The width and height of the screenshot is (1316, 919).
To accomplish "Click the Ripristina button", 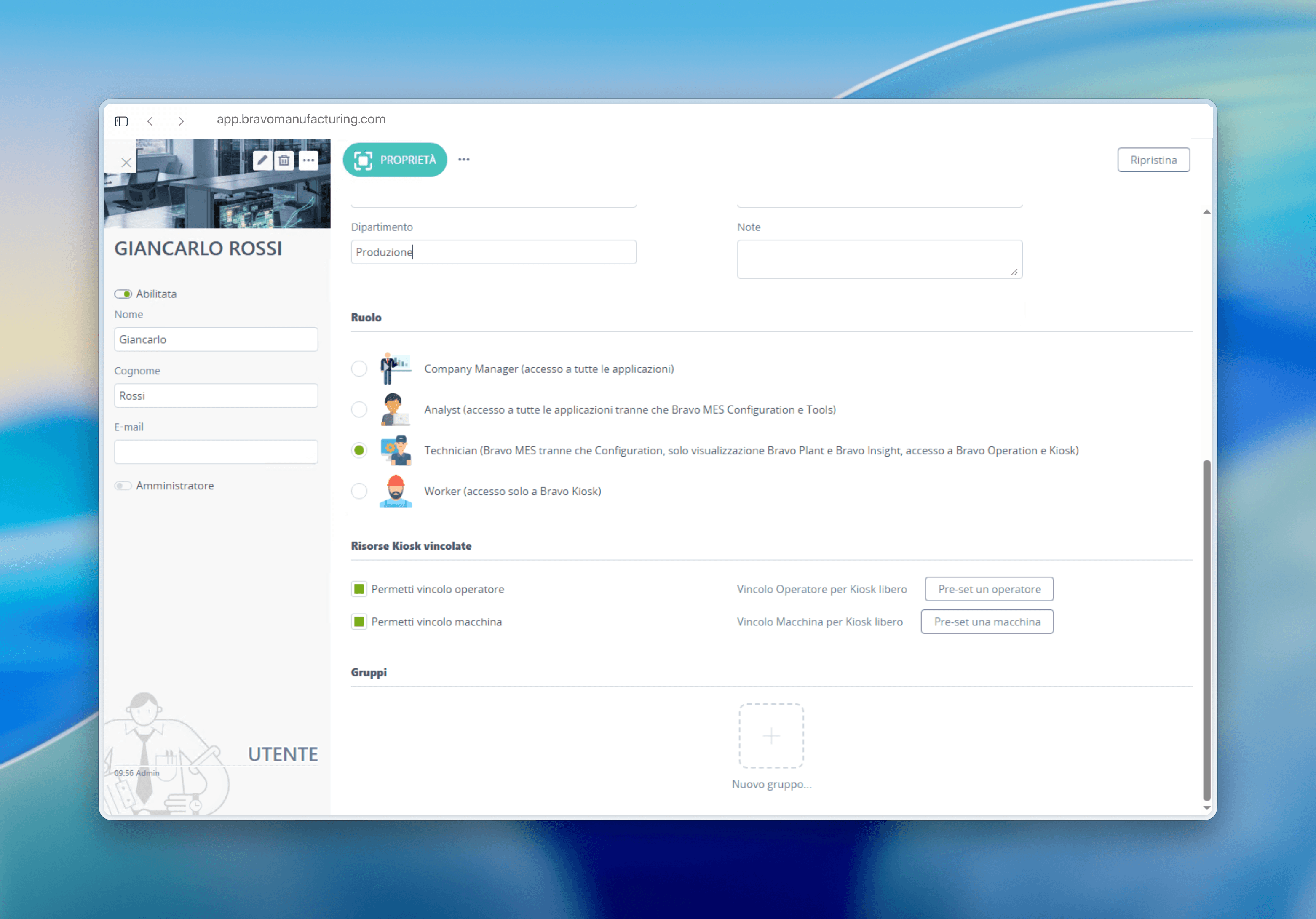I will (x=1153, y=160).
